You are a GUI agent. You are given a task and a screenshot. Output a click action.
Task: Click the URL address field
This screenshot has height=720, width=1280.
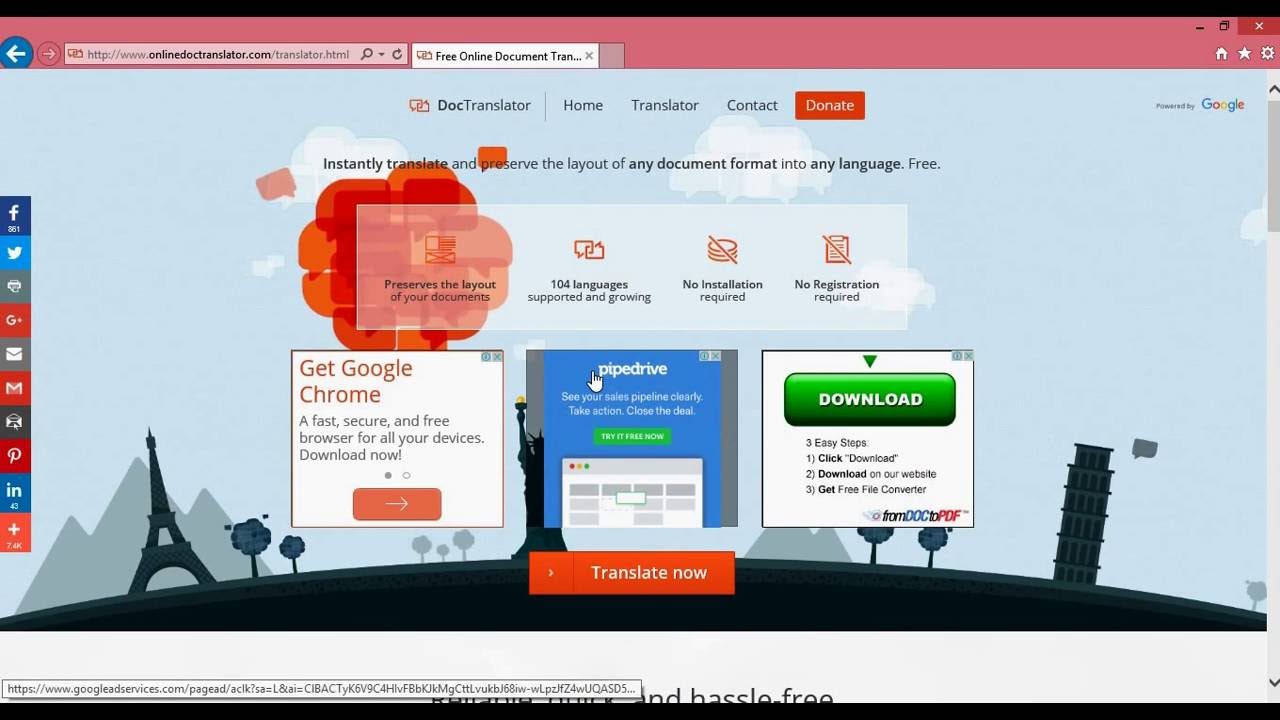tap(218, 54)
